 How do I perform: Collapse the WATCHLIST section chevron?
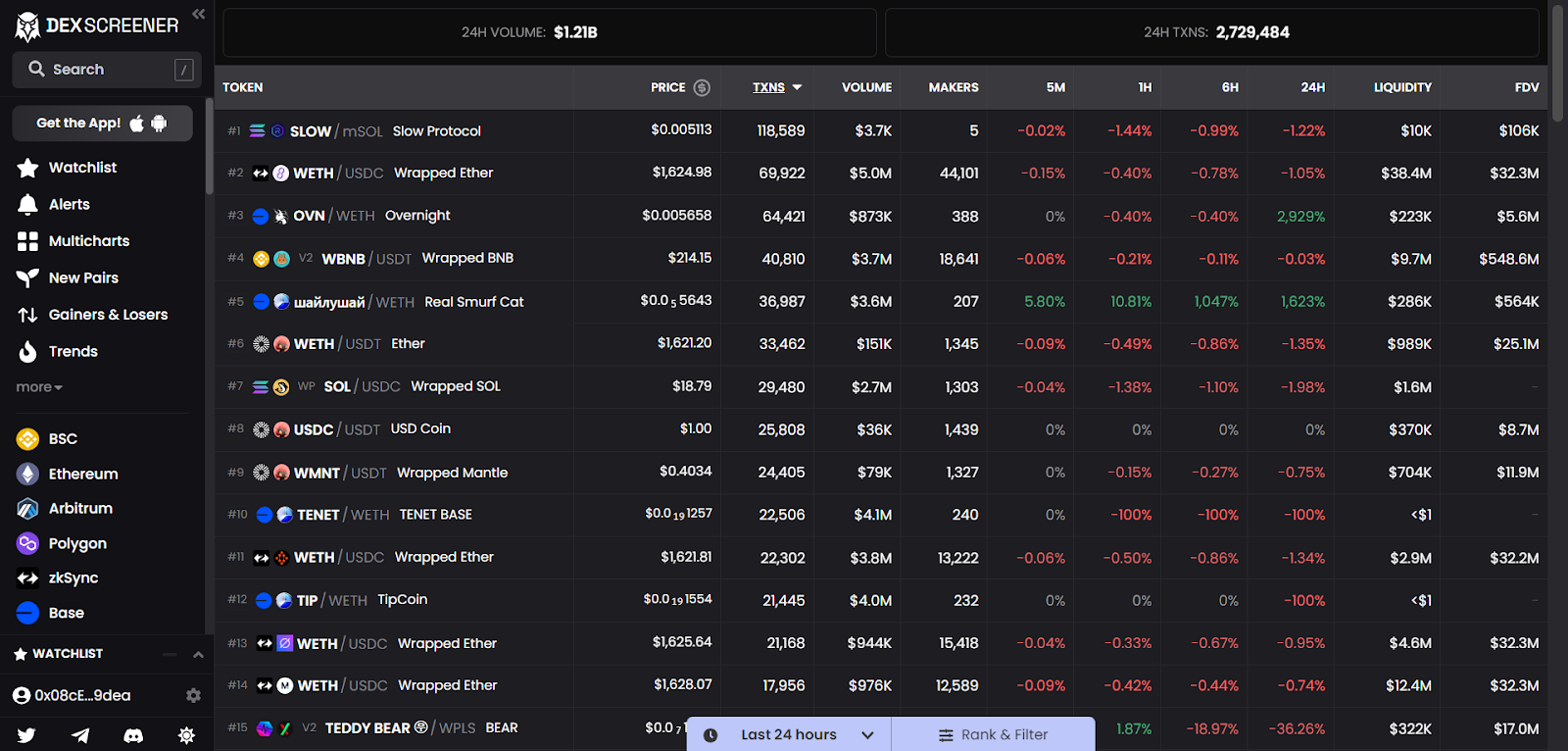(x=198, y=654)
